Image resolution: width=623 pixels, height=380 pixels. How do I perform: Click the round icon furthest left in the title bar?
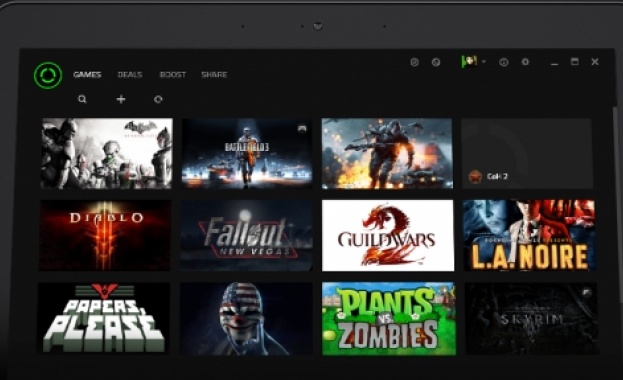[x=414, y=62]
